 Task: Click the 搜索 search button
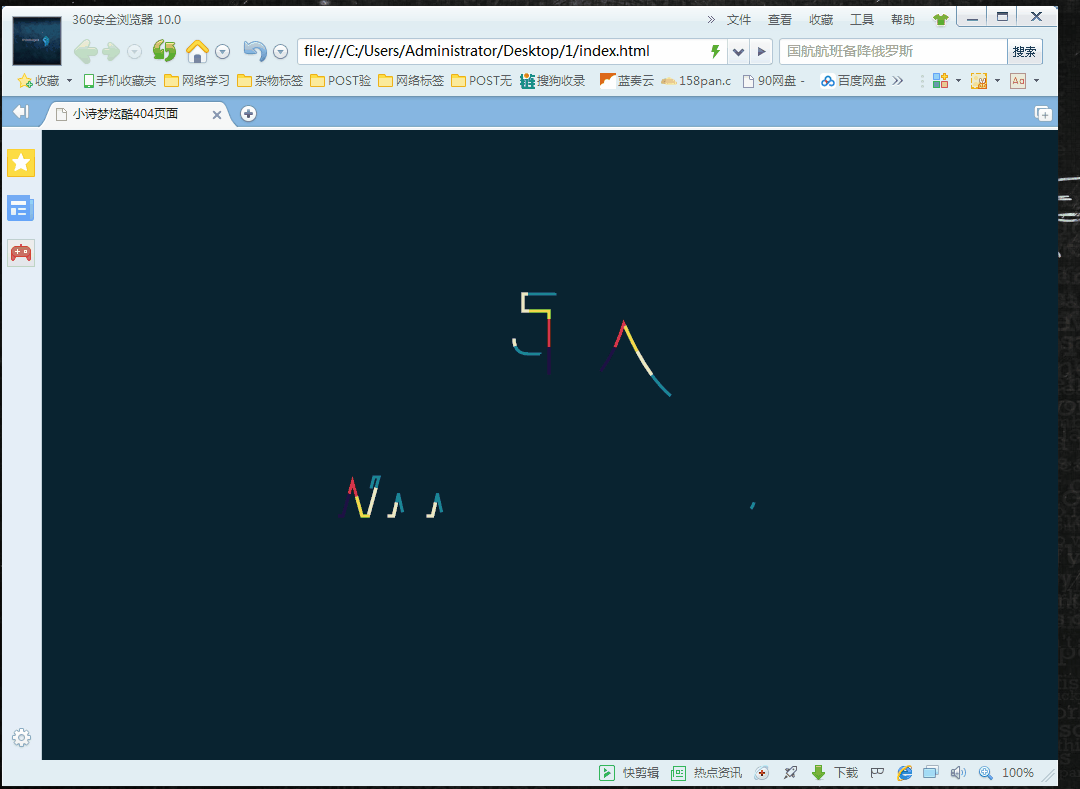pos(1024,50)
